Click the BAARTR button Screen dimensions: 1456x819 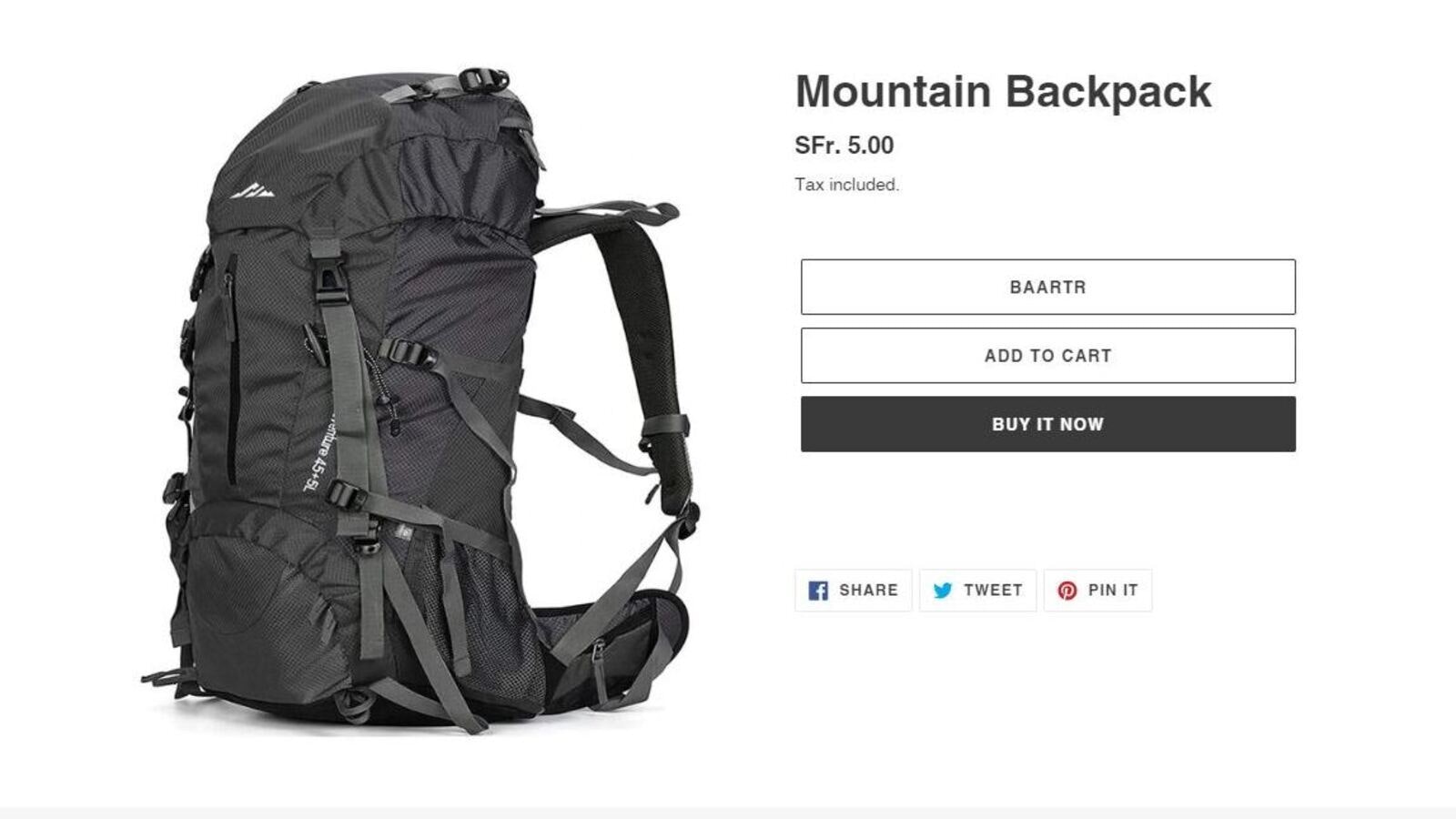(x=1047, y=287)
